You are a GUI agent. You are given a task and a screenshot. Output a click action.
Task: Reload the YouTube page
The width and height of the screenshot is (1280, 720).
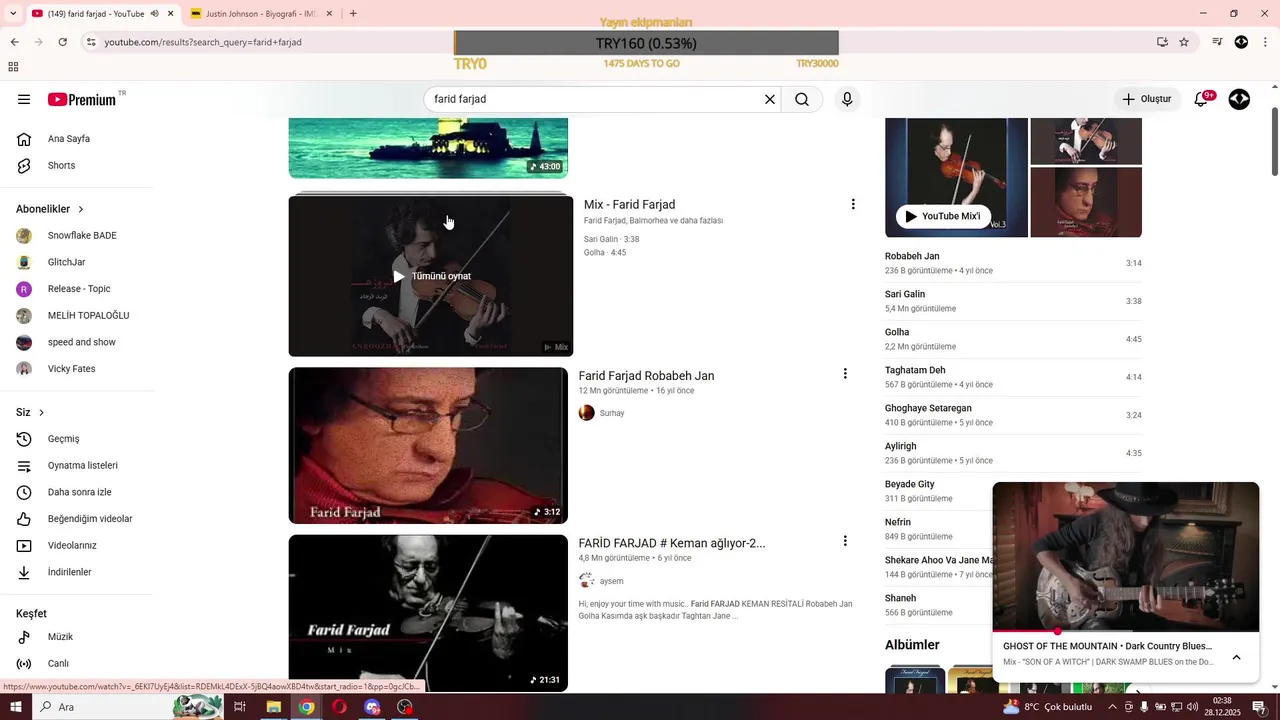point(62,42)
